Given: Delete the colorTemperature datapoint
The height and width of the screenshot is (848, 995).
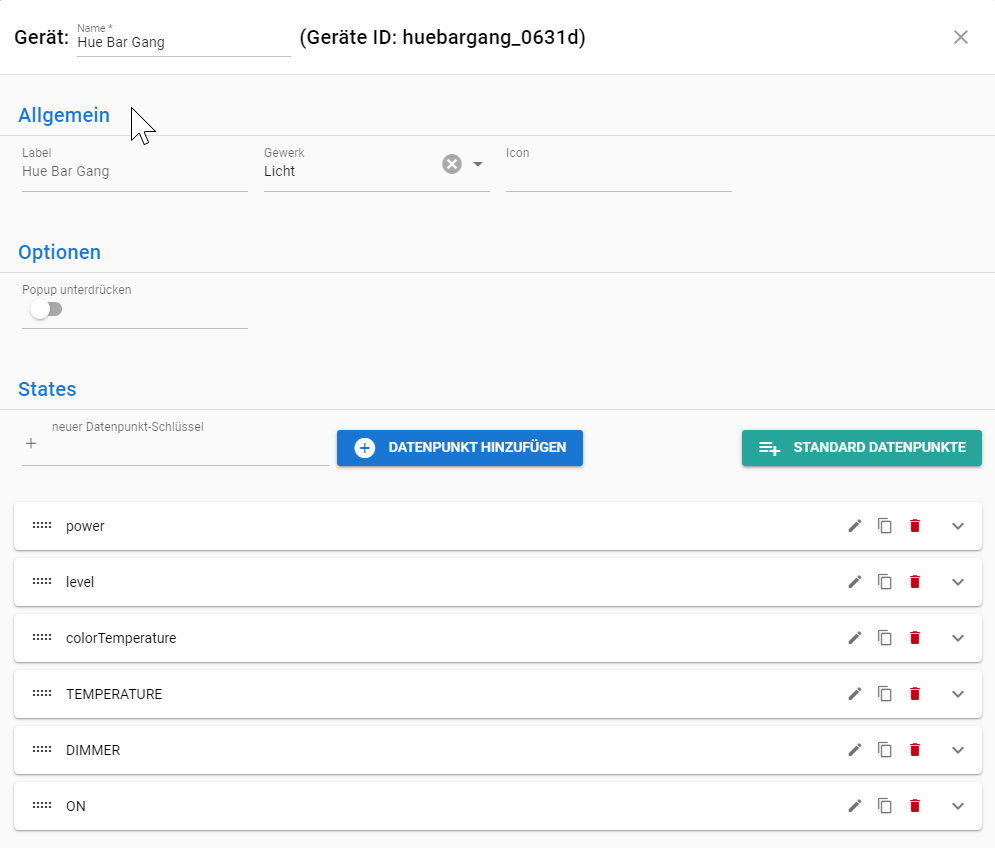Looking at the screenshot, I should tap(914, 638).
